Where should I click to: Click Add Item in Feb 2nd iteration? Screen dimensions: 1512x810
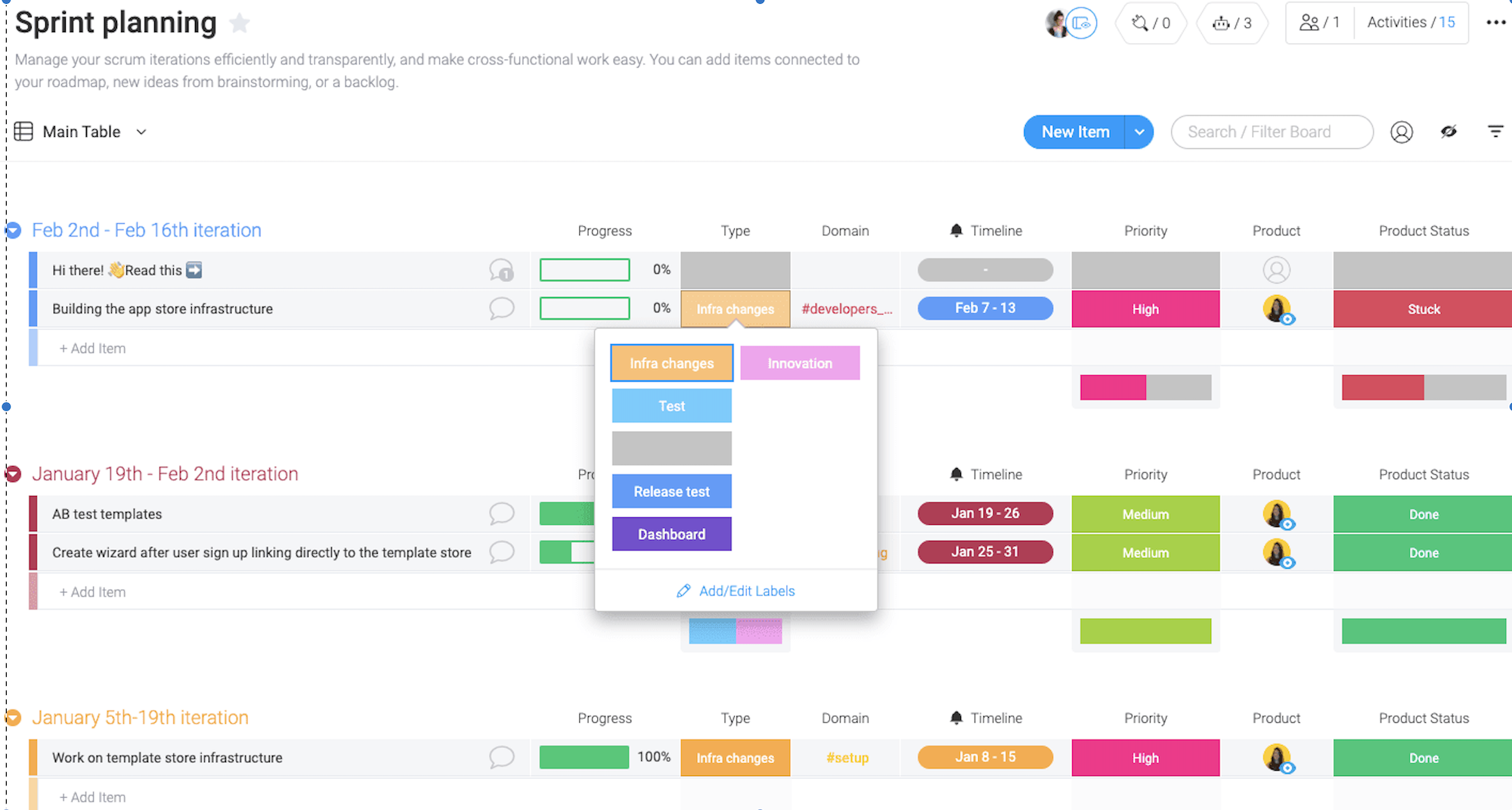(92, 349)
